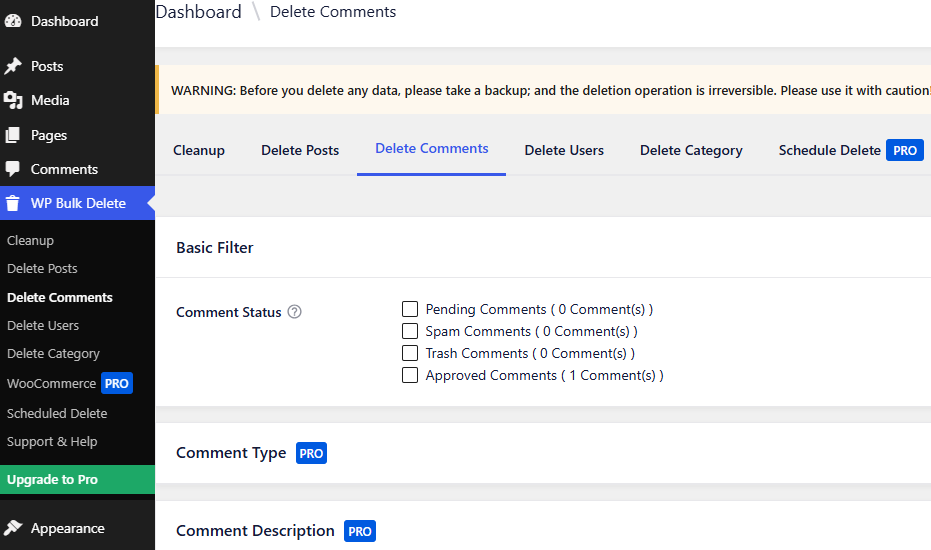Check the Pending Comments checkbox
931x550 pixels.
pos(410,309)
